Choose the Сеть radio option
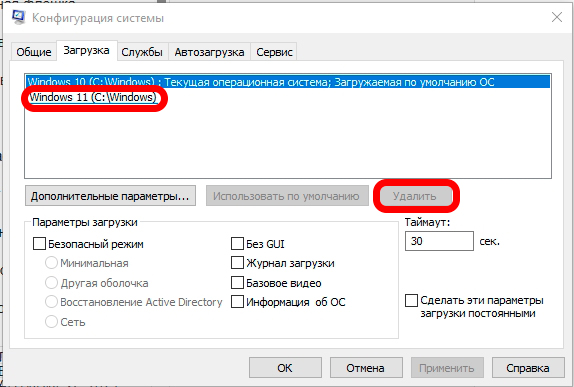Screen dimensions: 574x387 tap(51, 322)
